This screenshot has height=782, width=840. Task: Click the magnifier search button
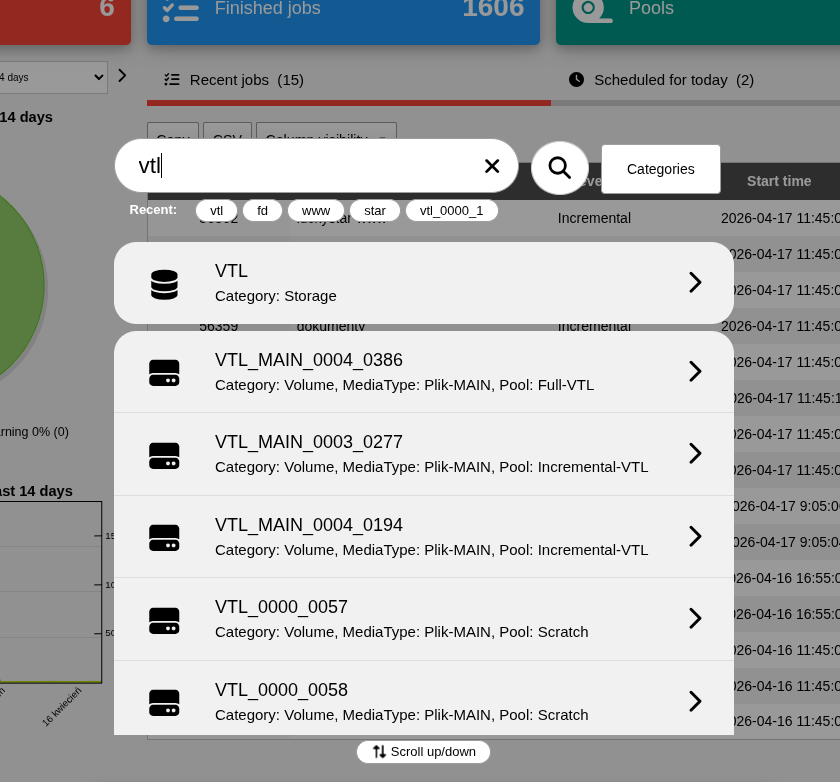point(559,168)
